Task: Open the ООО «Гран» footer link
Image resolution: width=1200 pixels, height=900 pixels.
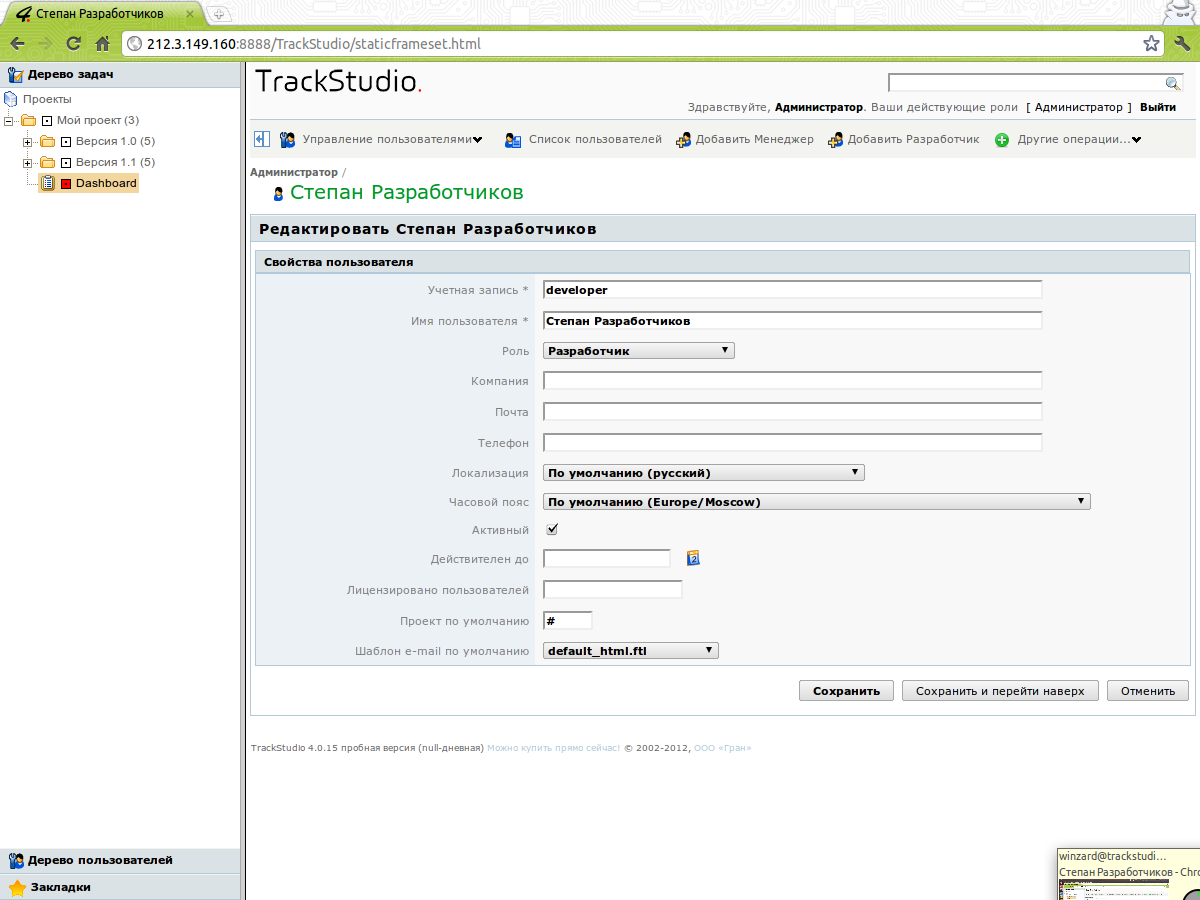Action: tap(722, 748)
